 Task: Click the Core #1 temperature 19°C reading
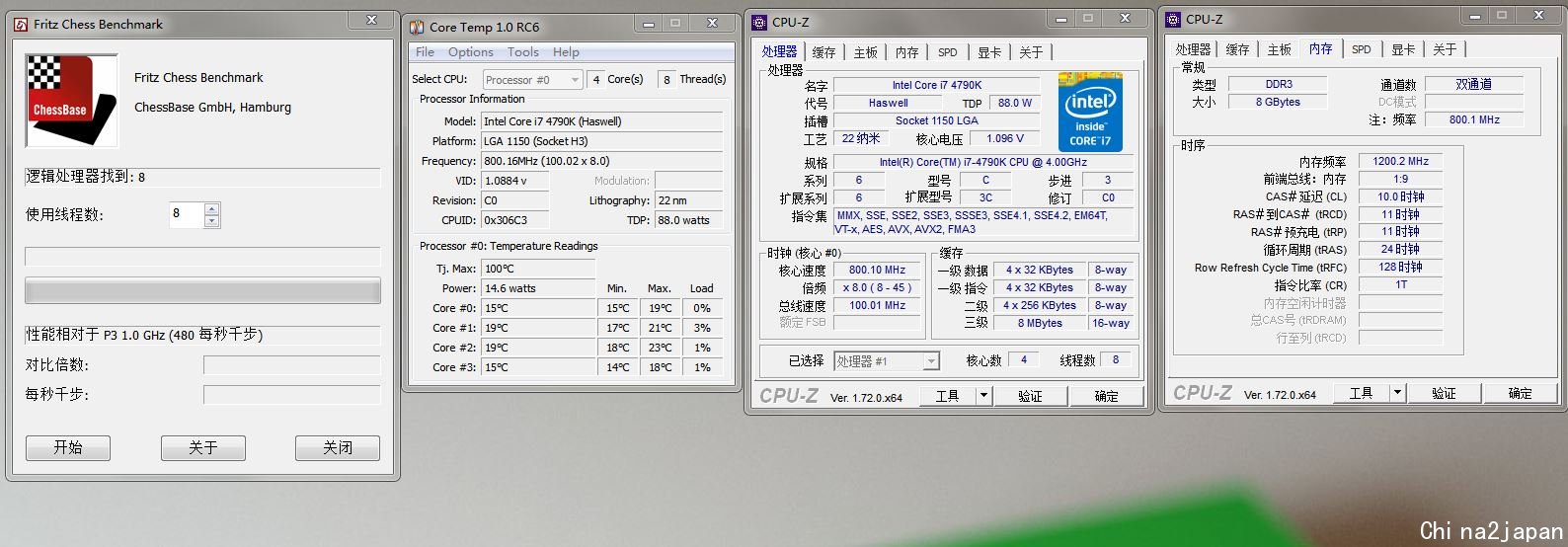[539, 328]
